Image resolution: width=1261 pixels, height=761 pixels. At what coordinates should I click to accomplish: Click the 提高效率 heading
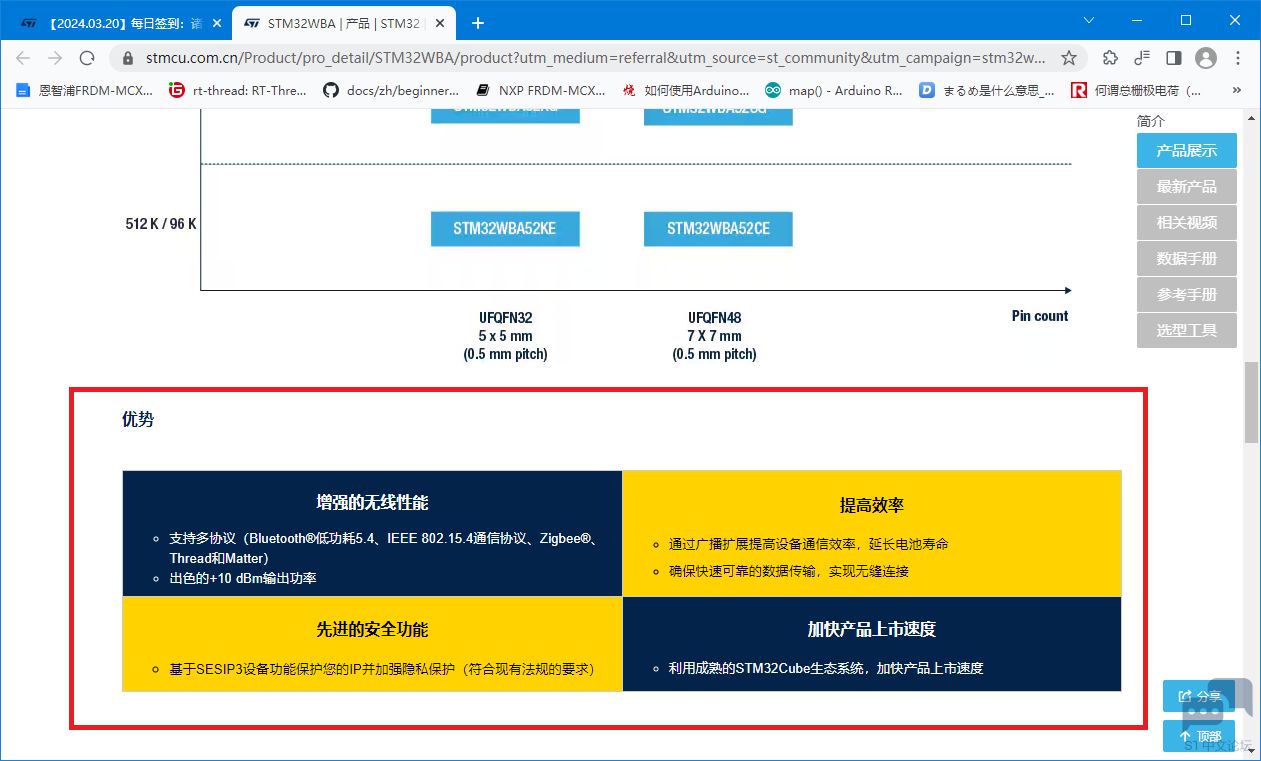pyautogui.click(x=872, y=505)
